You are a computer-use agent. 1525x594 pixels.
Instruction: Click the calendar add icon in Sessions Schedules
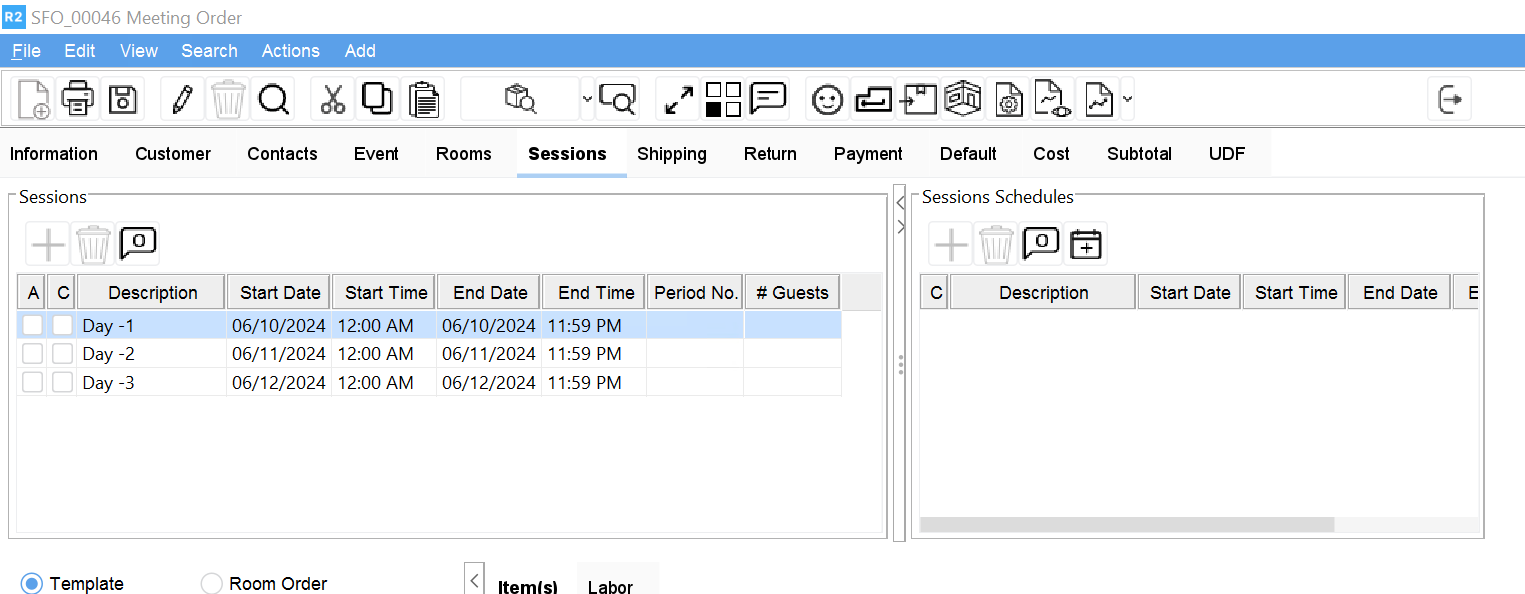pyautogui.click(x=1085, y=244)
